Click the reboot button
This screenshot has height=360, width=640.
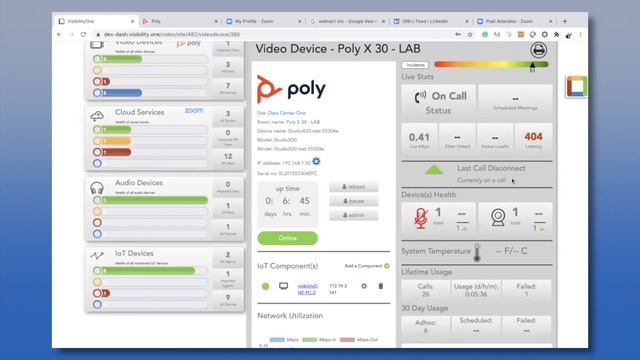click(x=353, y=187)
